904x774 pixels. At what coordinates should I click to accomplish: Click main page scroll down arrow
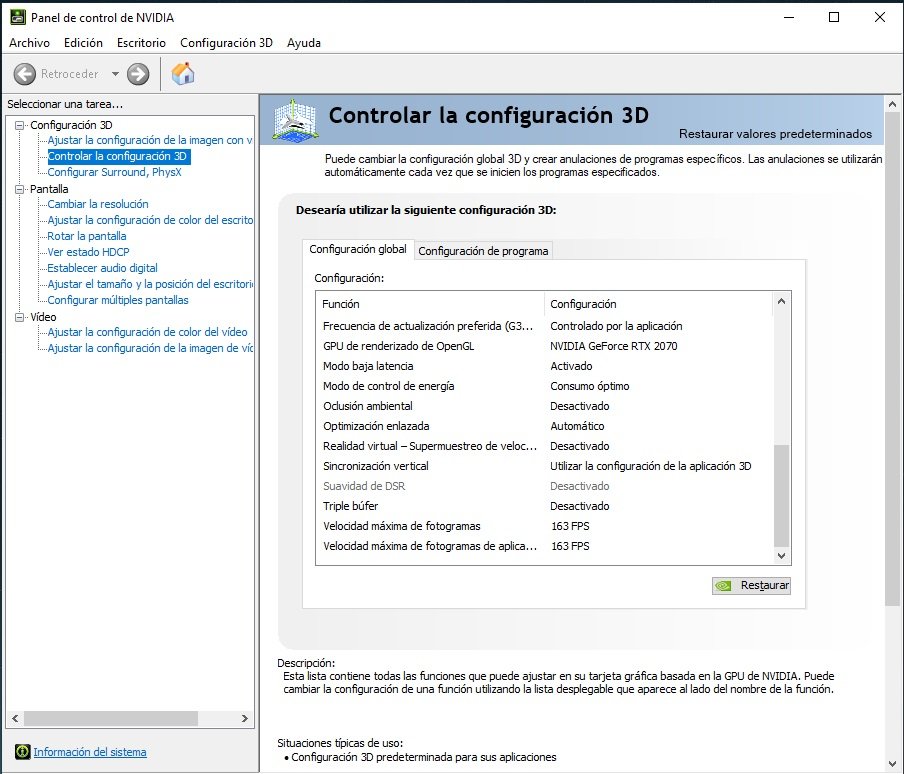[x=892, y=764]
